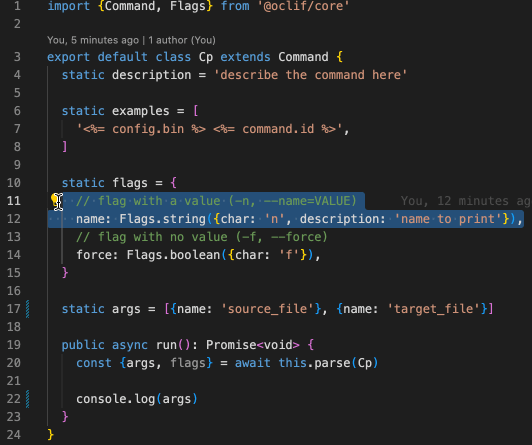Click the 'source_file' string
532x445 pixels.
[267, 309]
